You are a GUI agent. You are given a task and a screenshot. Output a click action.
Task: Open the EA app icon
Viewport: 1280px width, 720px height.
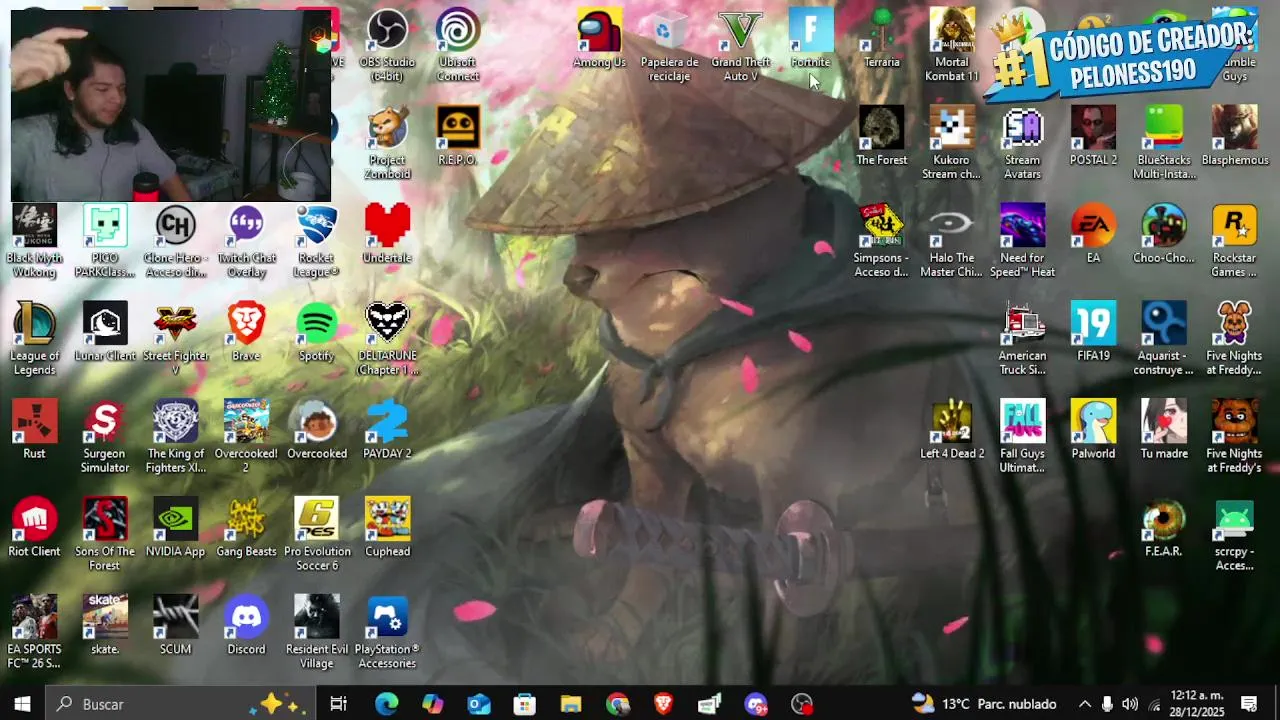(1093, 235)
